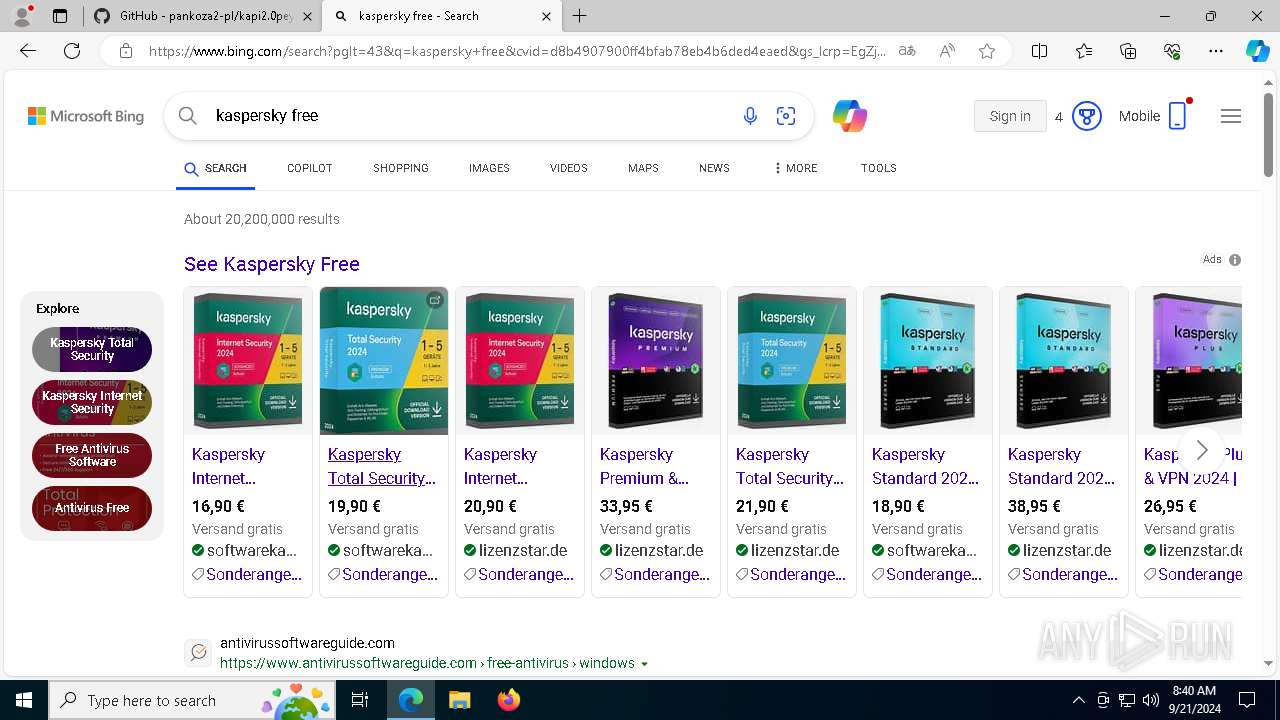The height and width of the screenshot is (720, 1280).
Task: Add page to favorites star
Action: point(987,51)
